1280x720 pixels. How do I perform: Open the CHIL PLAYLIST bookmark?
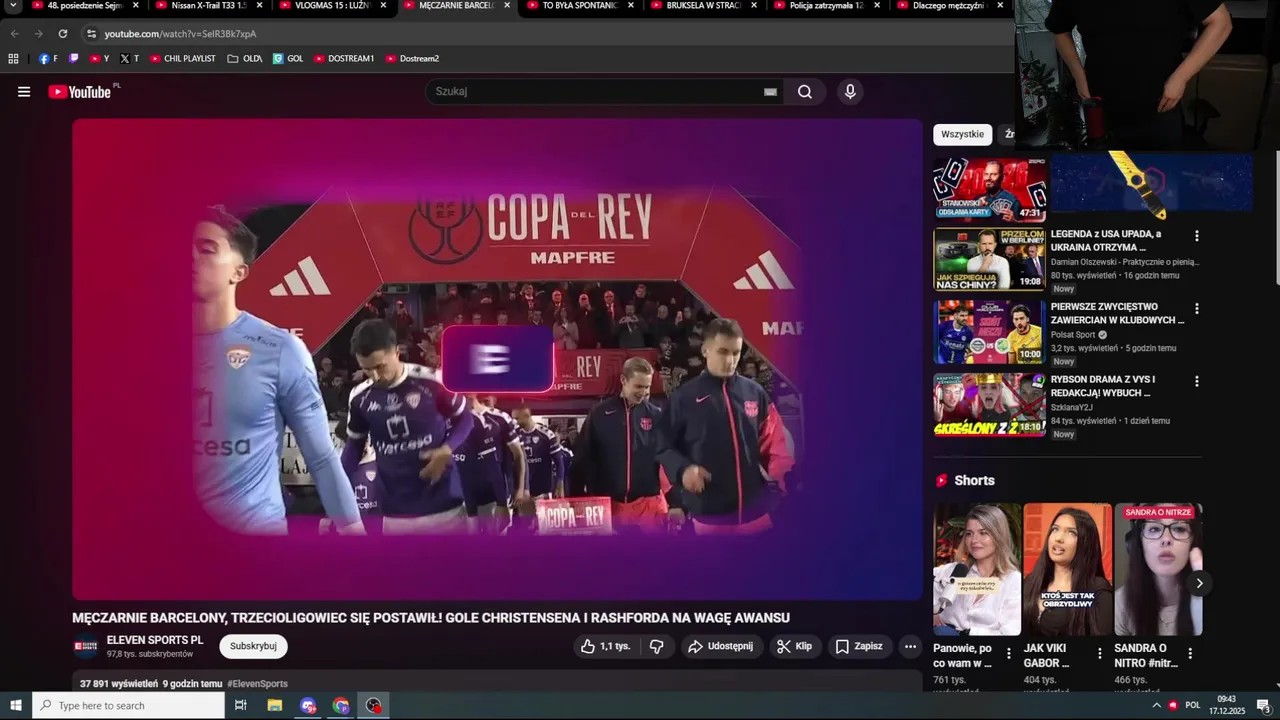(x=183, y=59)
